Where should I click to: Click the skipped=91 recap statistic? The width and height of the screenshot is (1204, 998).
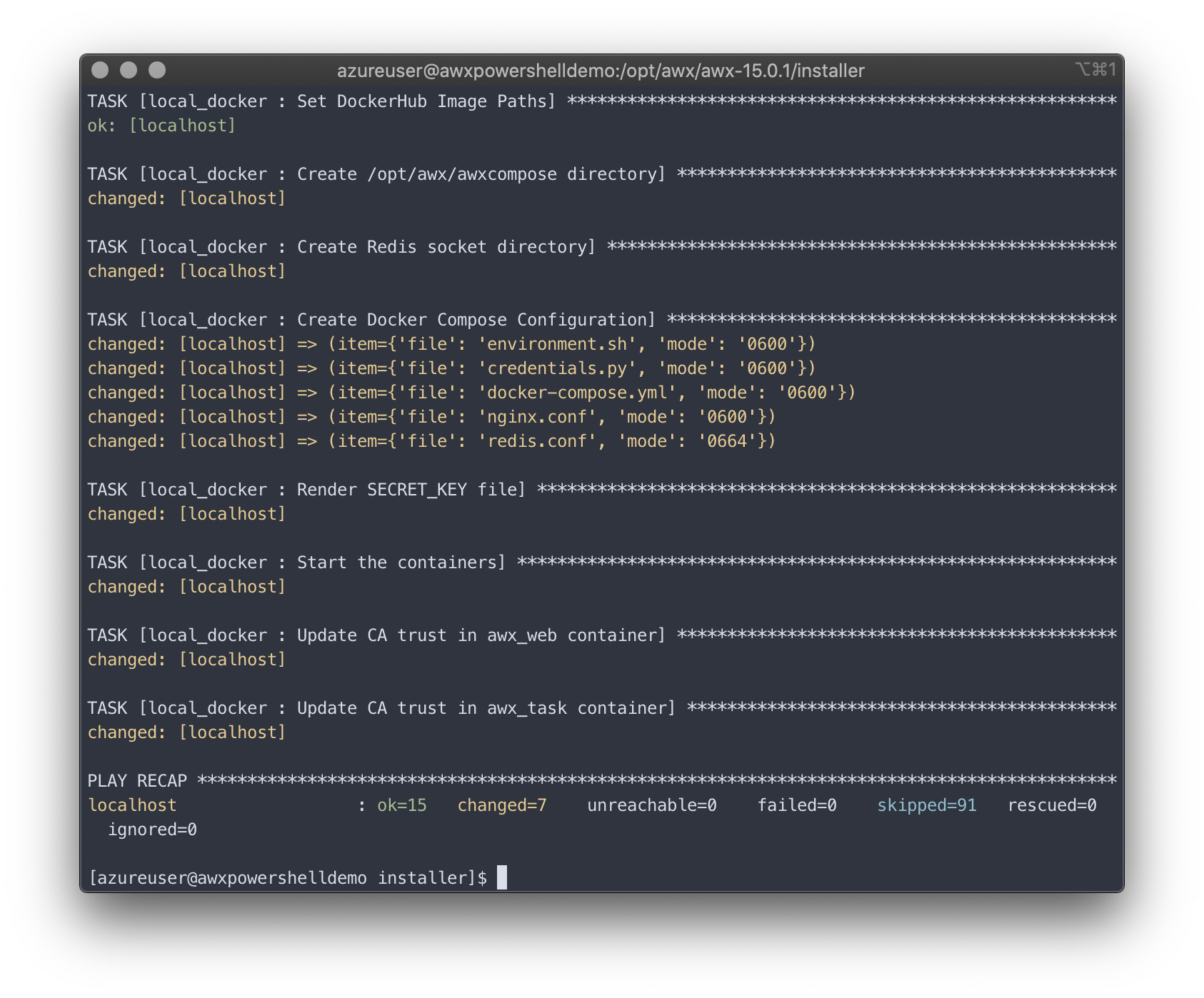(926, 805)
